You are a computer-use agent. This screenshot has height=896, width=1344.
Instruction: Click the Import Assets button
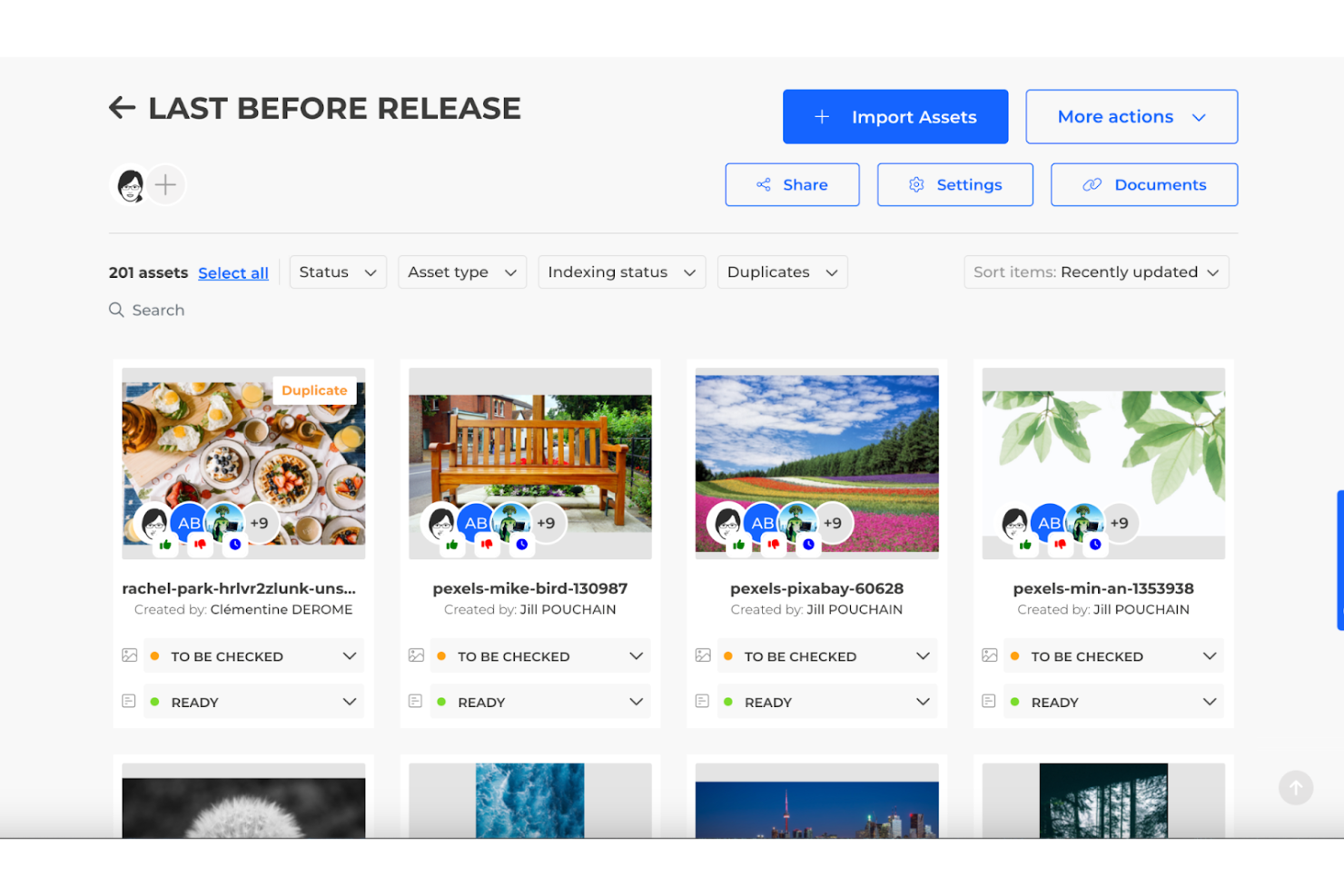(x=895, y=116)
